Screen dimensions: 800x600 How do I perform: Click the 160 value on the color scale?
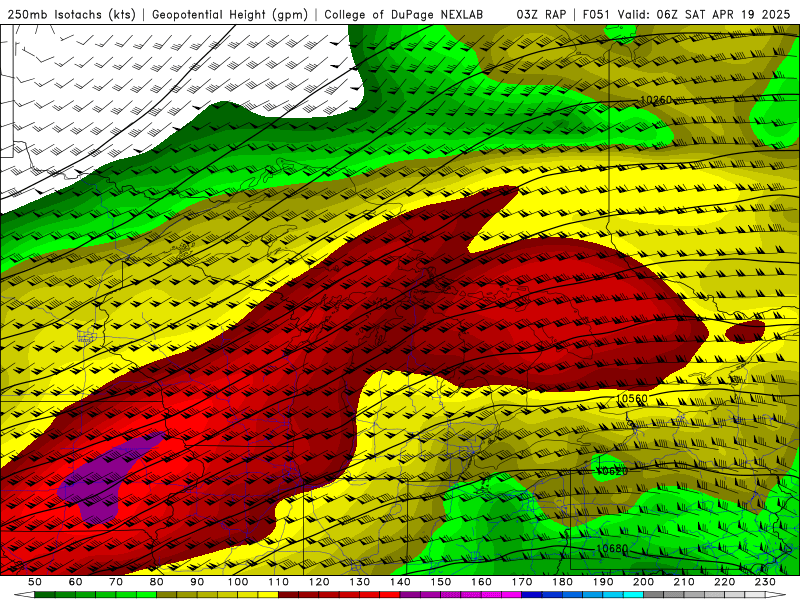(x=481, y=582)
